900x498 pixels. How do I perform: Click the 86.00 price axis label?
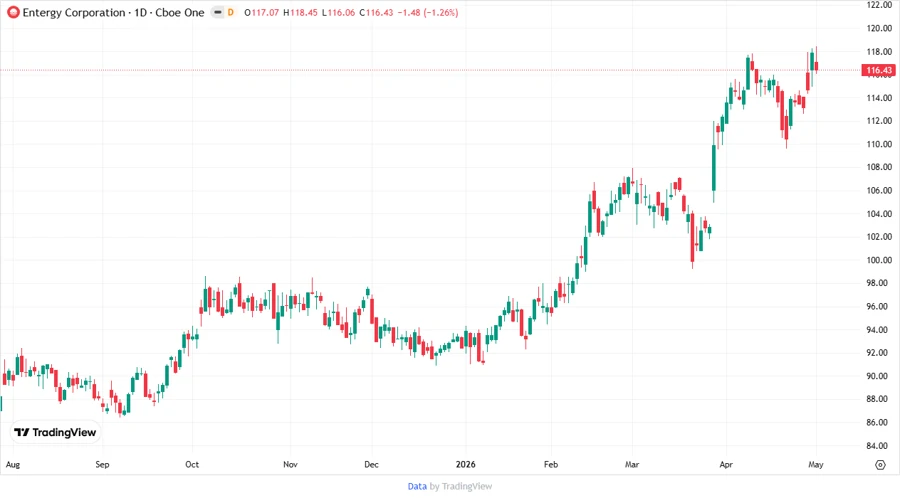point(879,423)
